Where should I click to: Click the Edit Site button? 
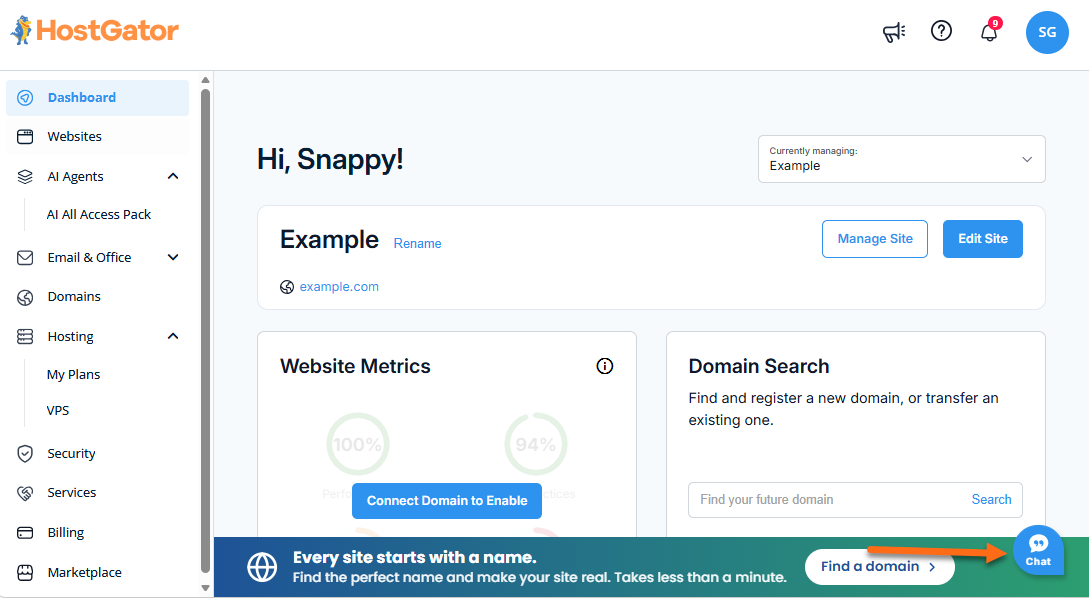[983, 239]
